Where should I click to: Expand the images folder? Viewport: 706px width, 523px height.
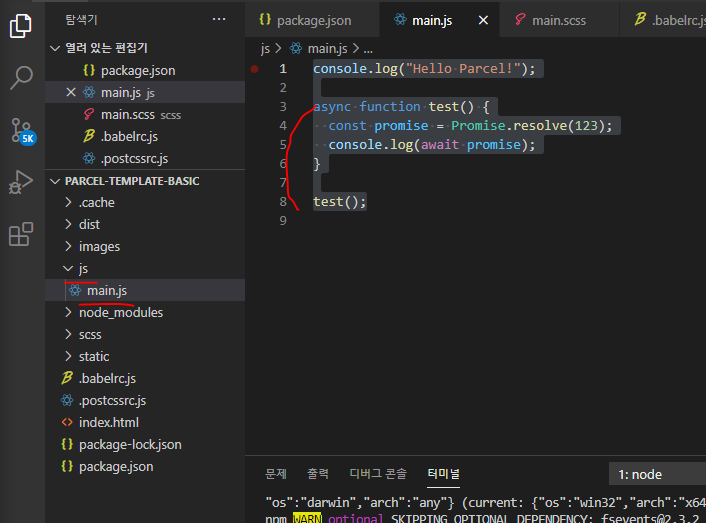68,246
